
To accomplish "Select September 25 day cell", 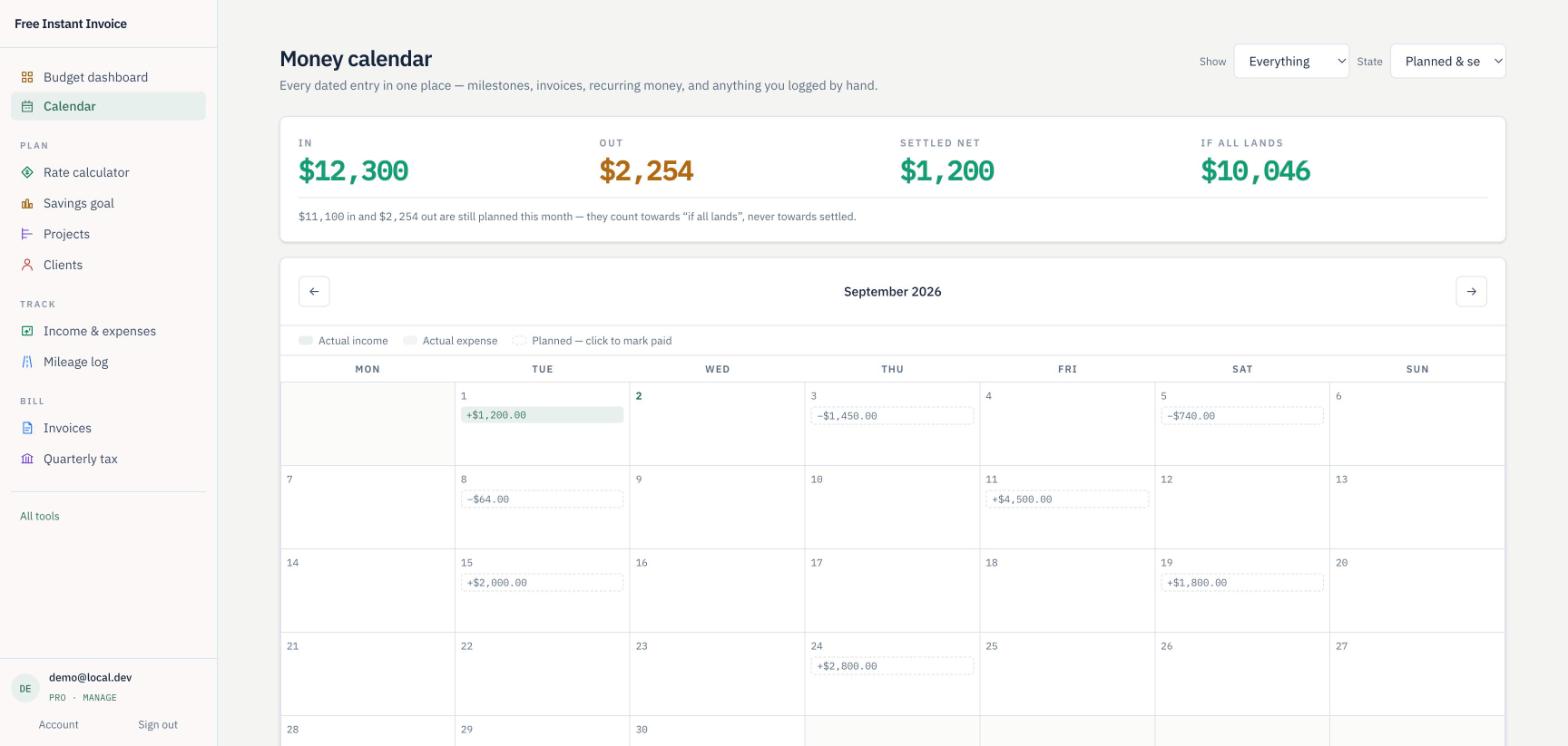I will coord(1067,674).
